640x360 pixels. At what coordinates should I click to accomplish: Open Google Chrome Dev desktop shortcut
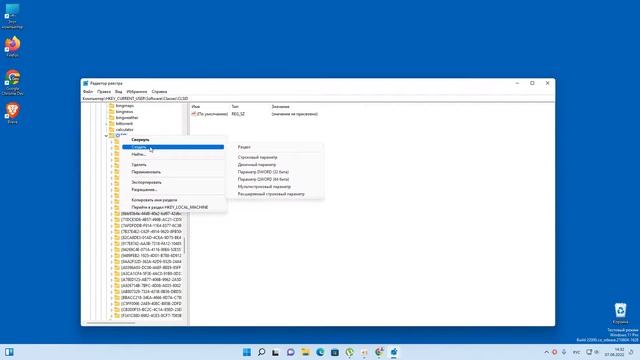point(12,82)
